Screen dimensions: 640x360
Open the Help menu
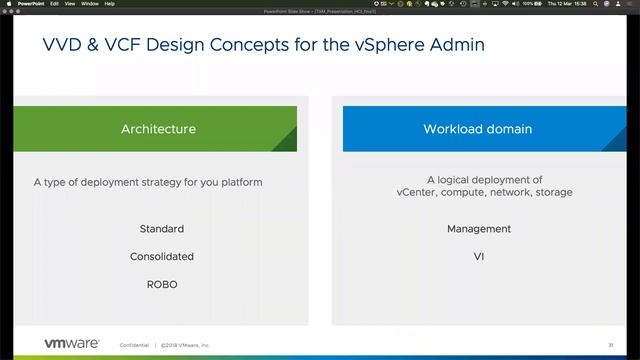tap(109, 4)
